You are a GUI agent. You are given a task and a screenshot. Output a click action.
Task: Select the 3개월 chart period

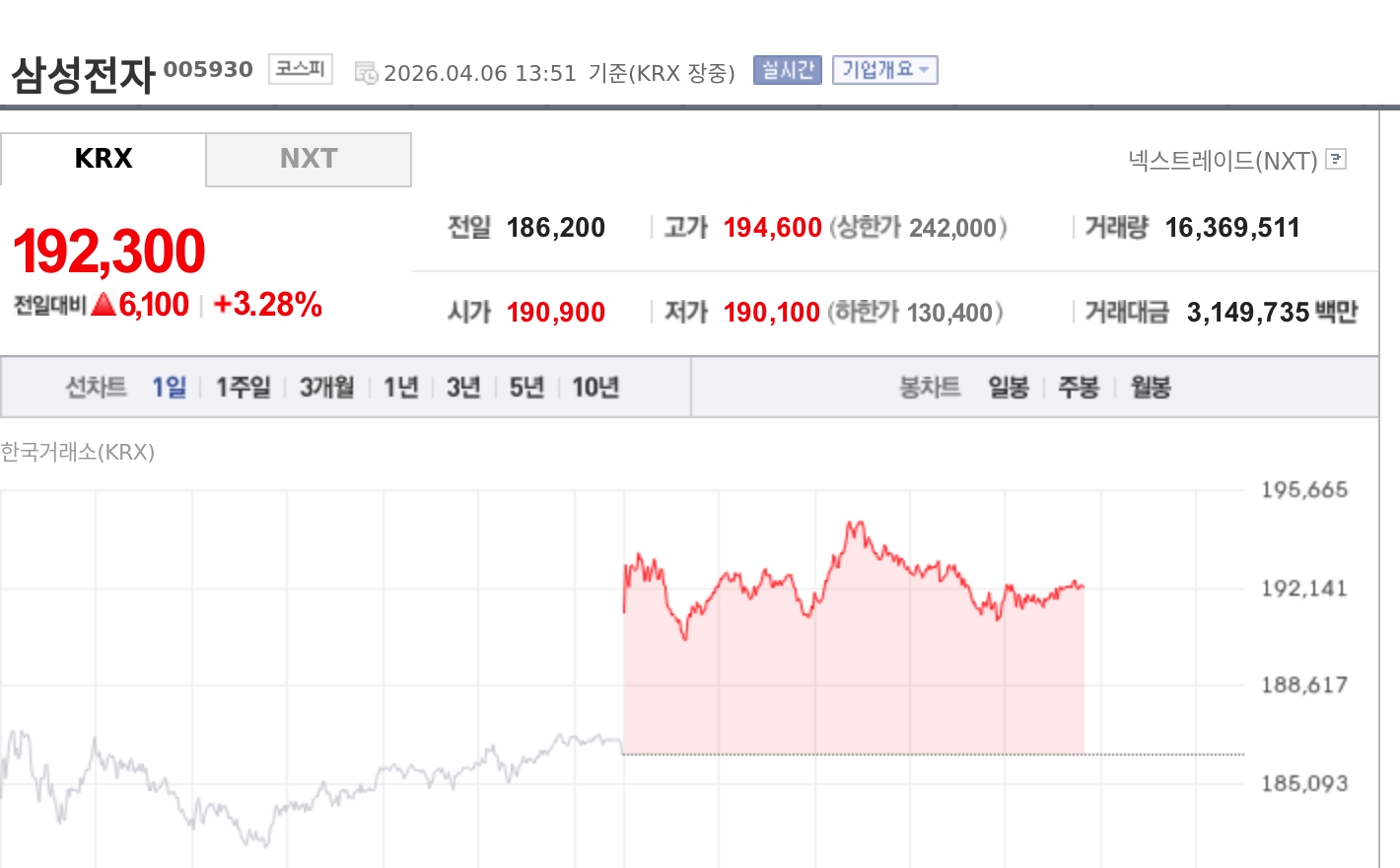click(x=325, y=388)
